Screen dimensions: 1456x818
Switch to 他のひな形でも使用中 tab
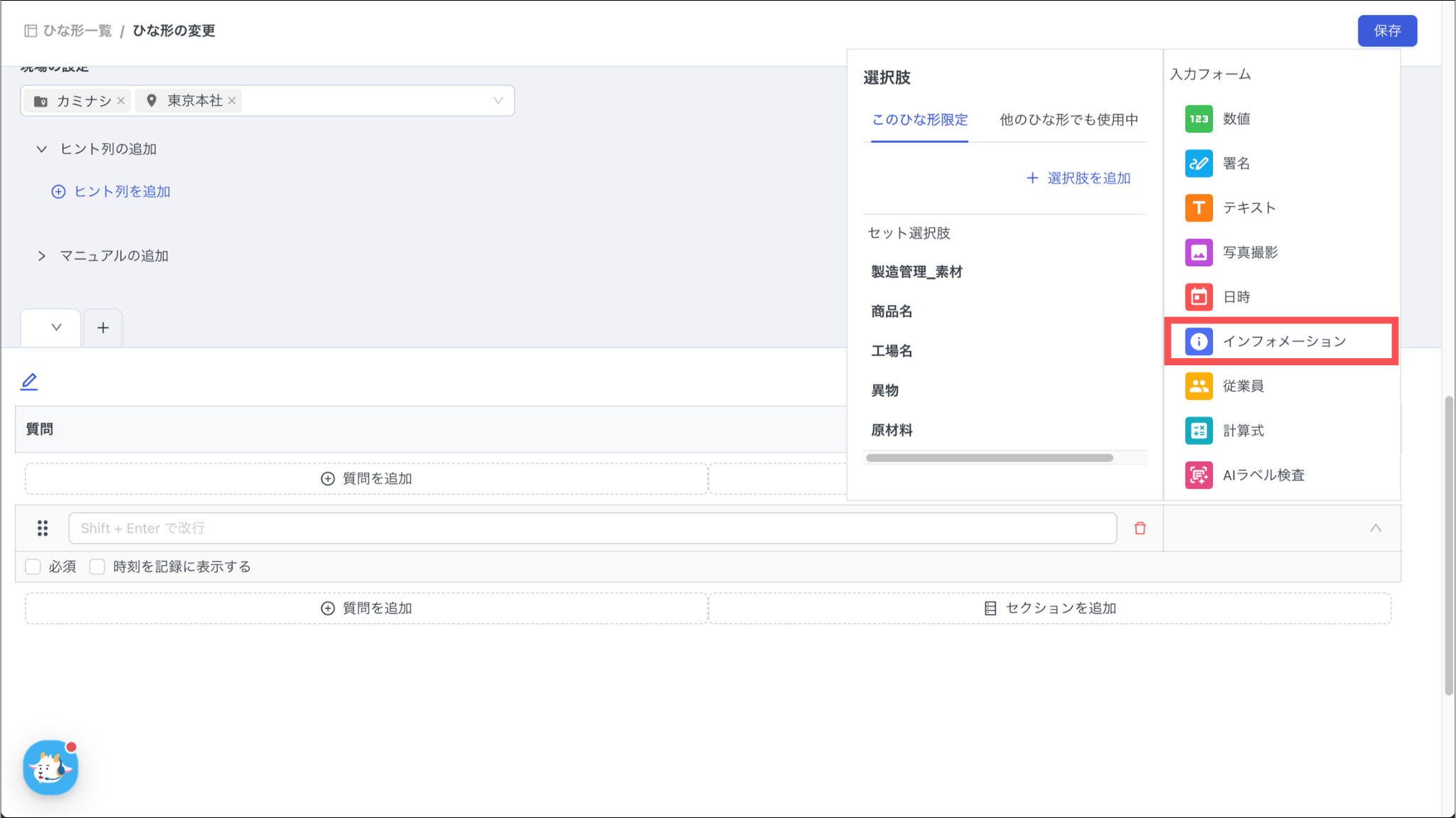point(1069,120)
